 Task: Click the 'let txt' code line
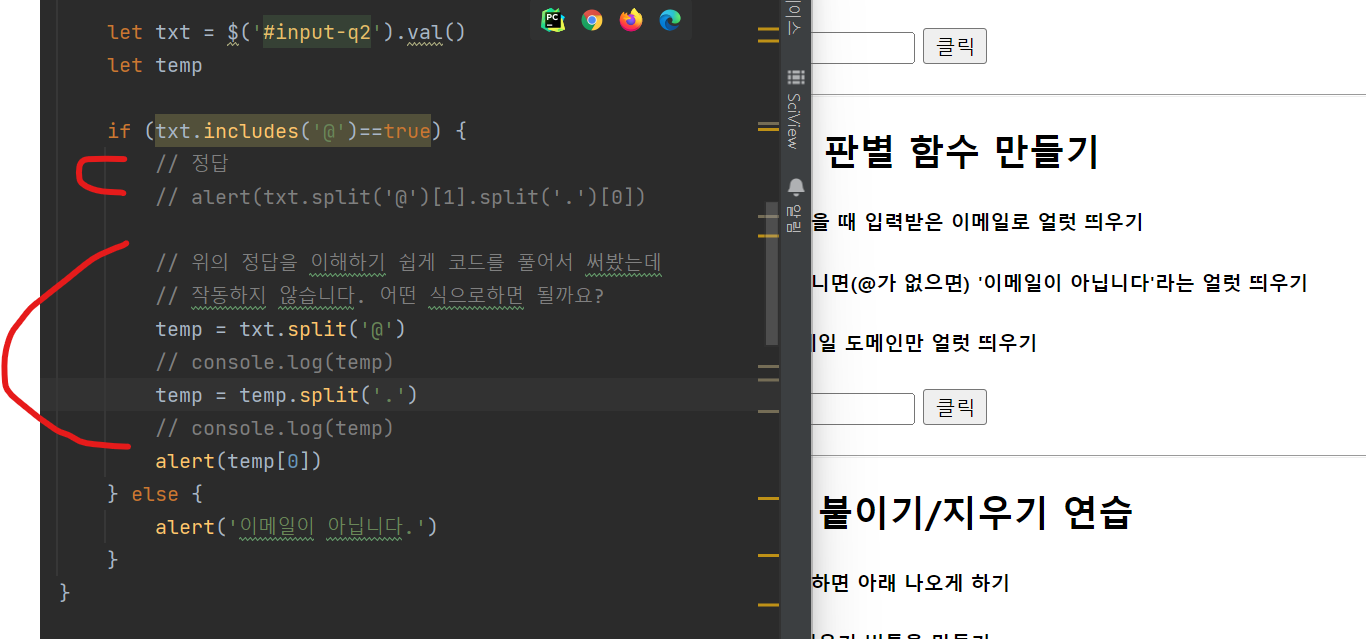point(286,32)
